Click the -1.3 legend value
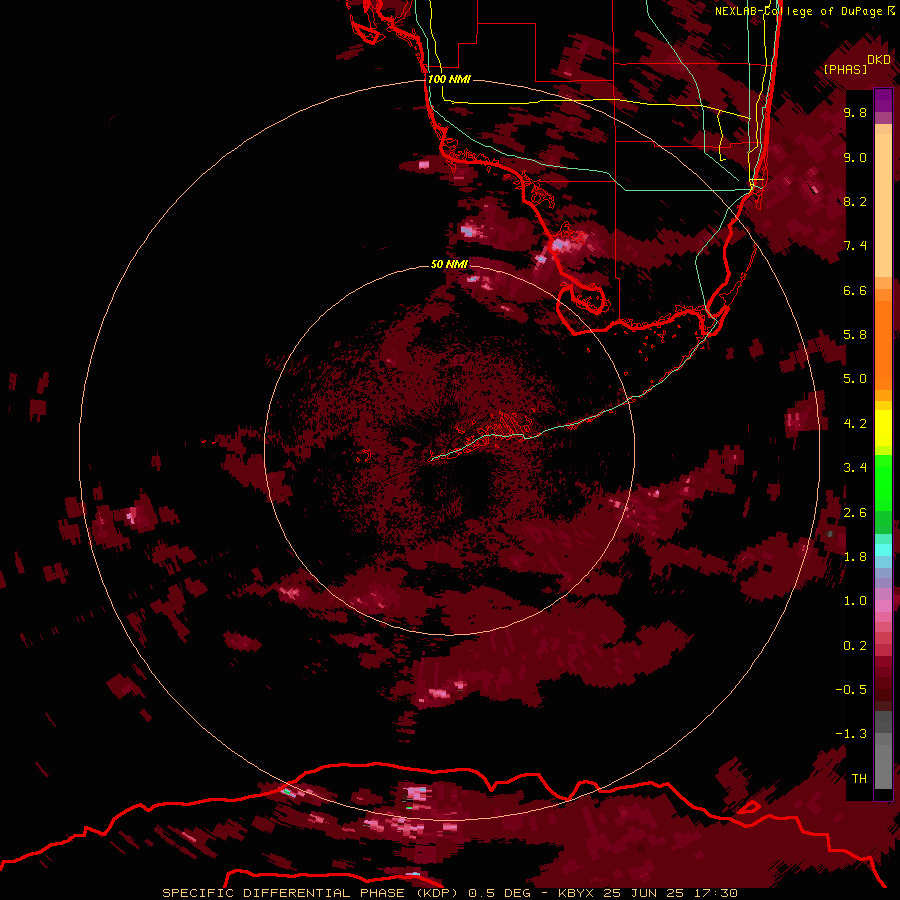The width and height of the screenshot is (900, 900). pyautogui.click(x=851, y=734)
